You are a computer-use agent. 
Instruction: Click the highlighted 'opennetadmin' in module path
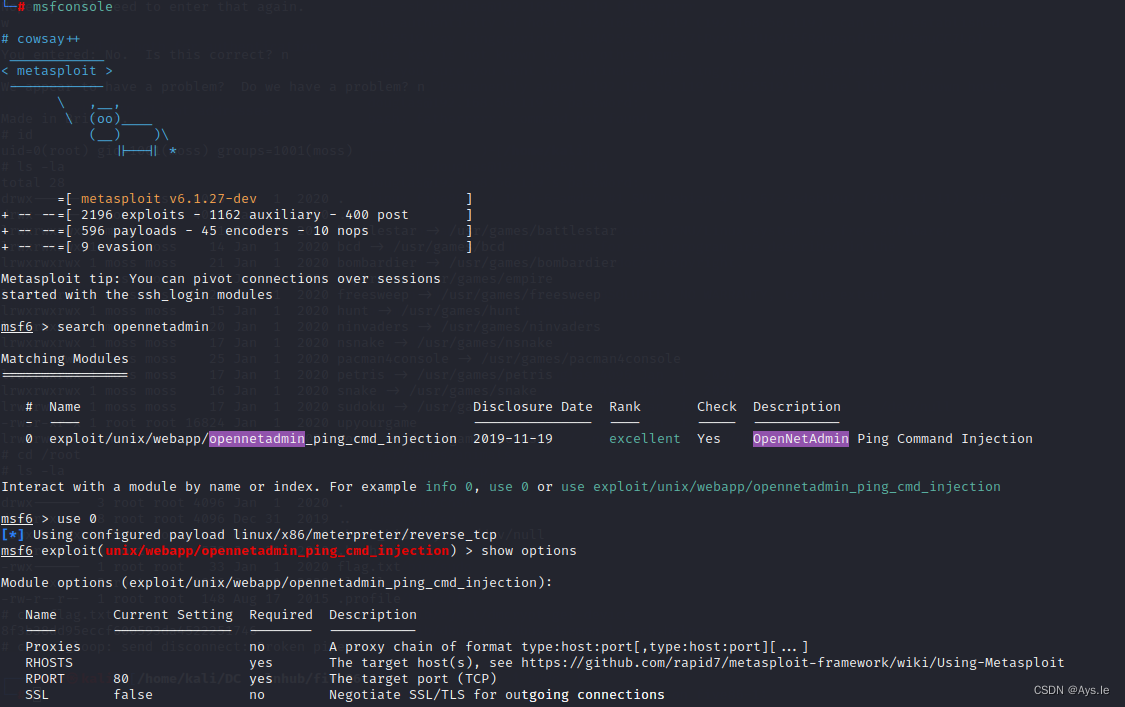(x=257, y=439)
